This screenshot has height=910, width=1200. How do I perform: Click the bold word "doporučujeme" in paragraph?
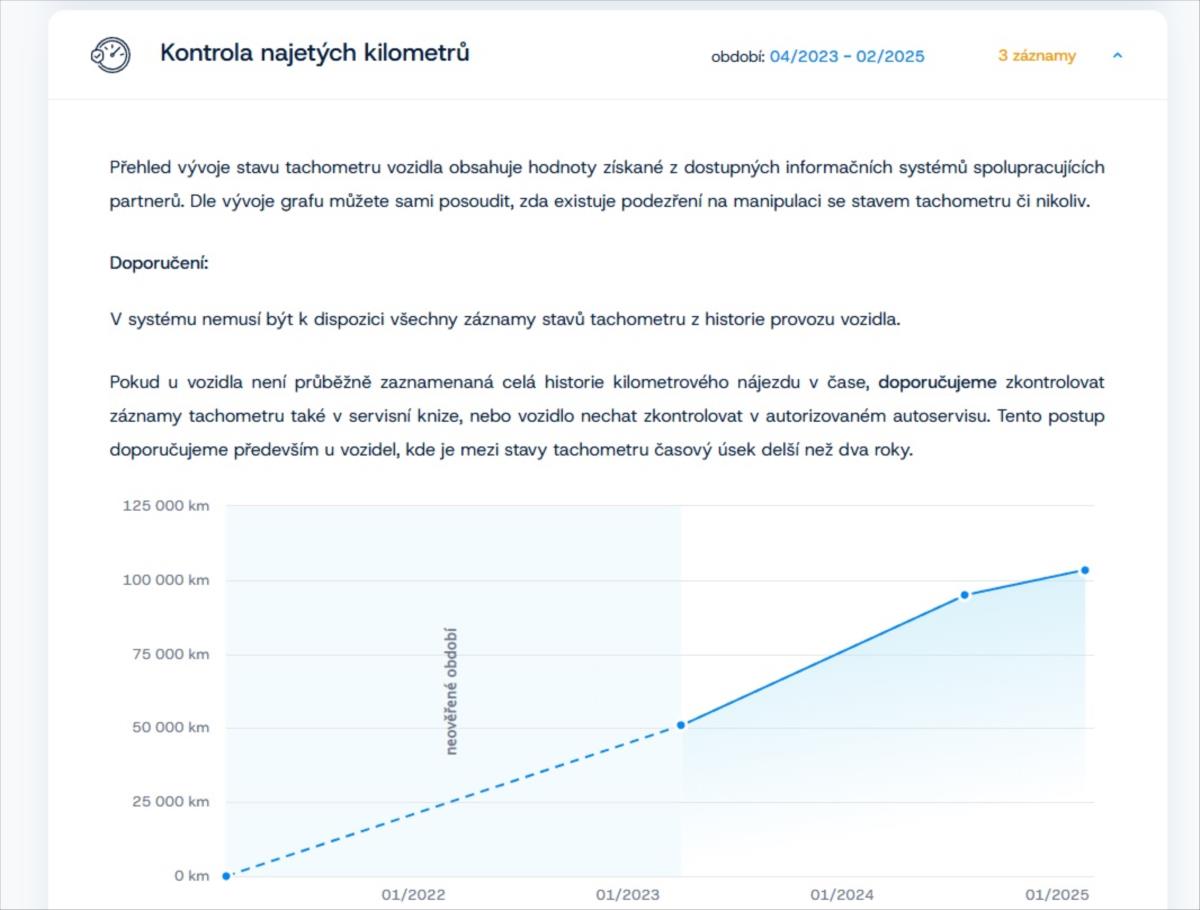[x=937, y=382]
